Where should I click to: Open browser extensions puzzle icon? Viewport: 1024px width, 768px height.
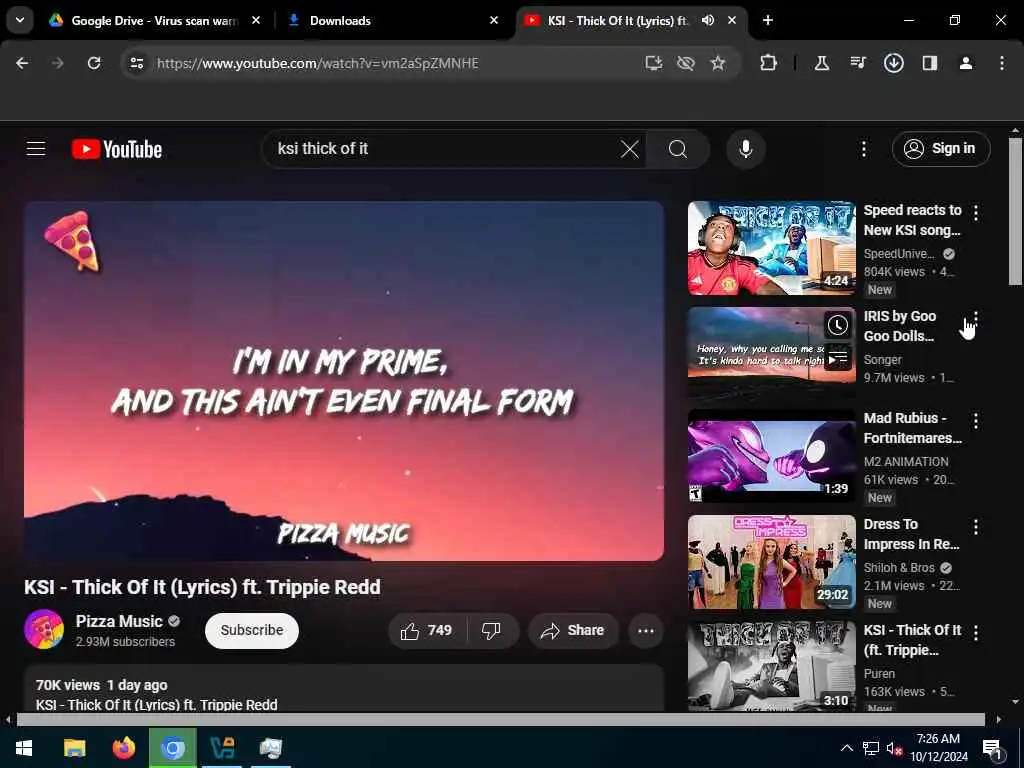[x=769, y=63]
